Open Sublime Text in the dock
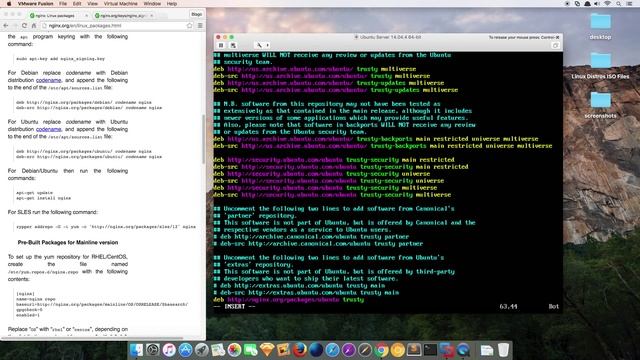 pyautogui.click(x=414, y=350)
